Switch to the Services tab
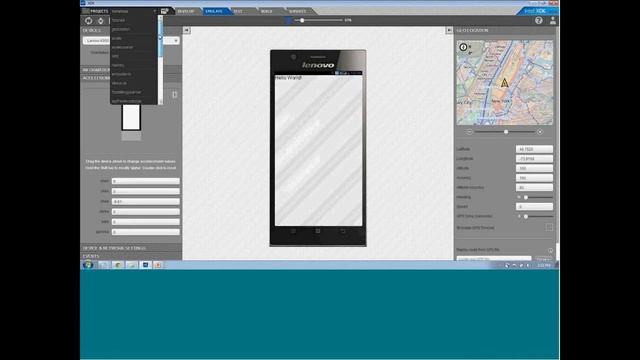 click(x=298, y=11)
